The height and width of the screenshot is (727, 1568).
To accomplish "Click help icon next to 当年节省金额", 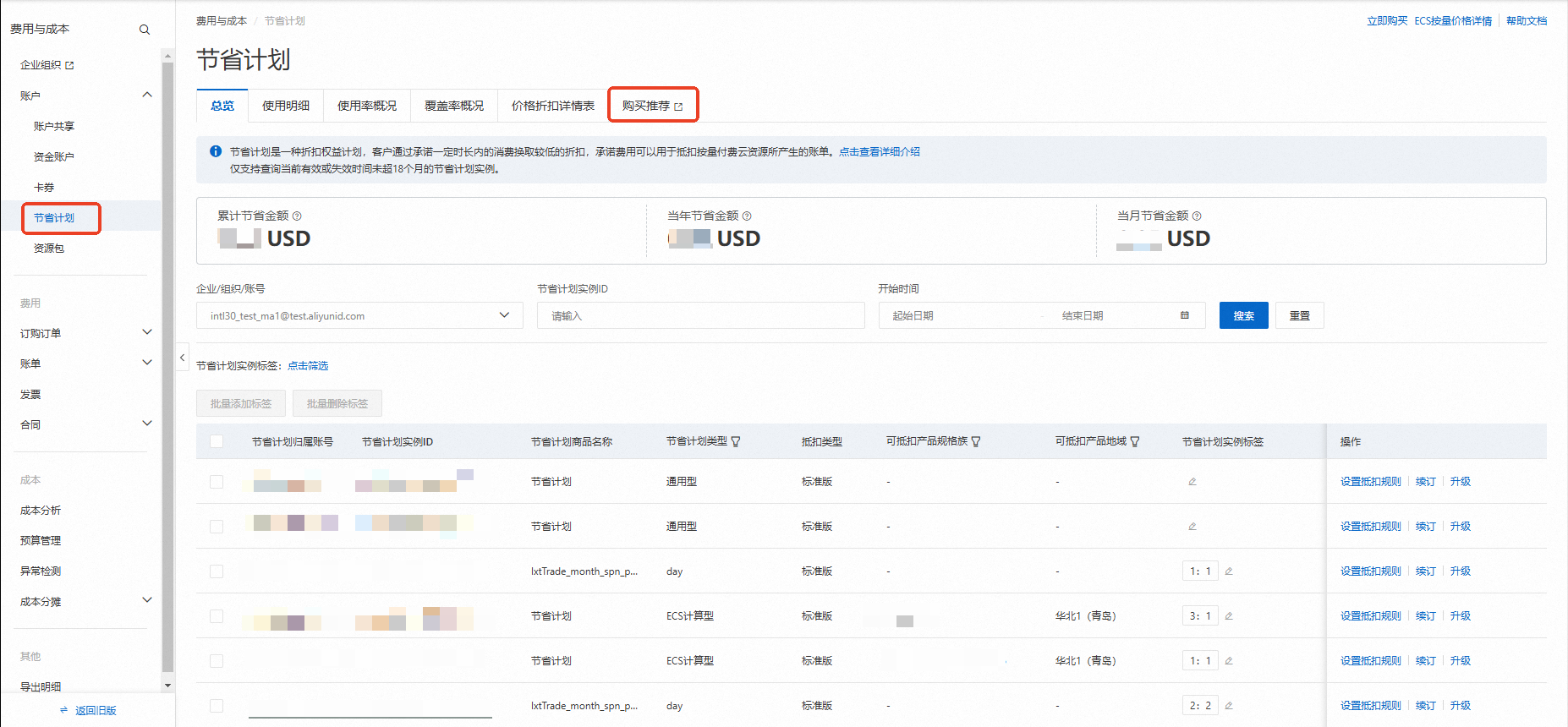I will 747,216.
